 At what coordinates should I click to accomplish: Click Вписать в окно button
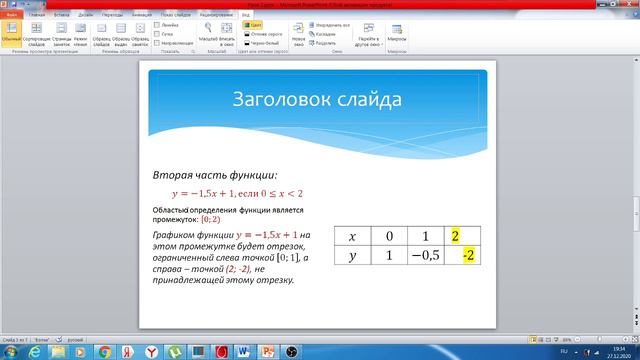click(227, 34)
